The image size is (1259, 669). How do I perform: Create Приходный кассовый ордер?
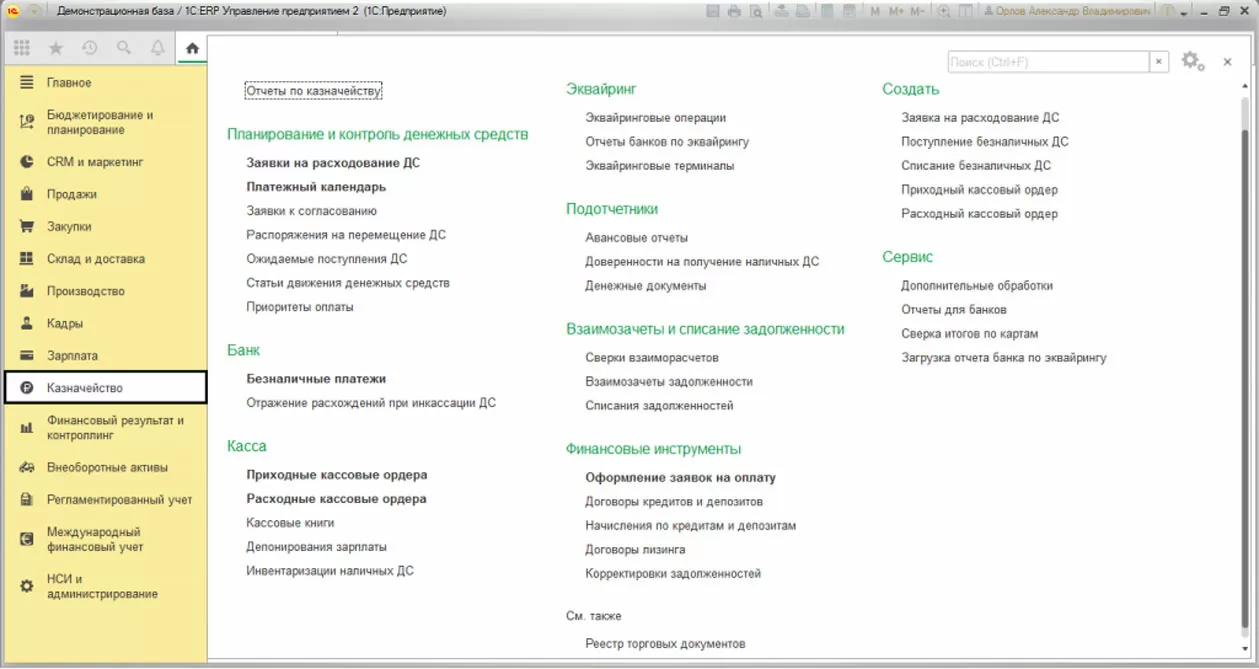click(979, 190)
